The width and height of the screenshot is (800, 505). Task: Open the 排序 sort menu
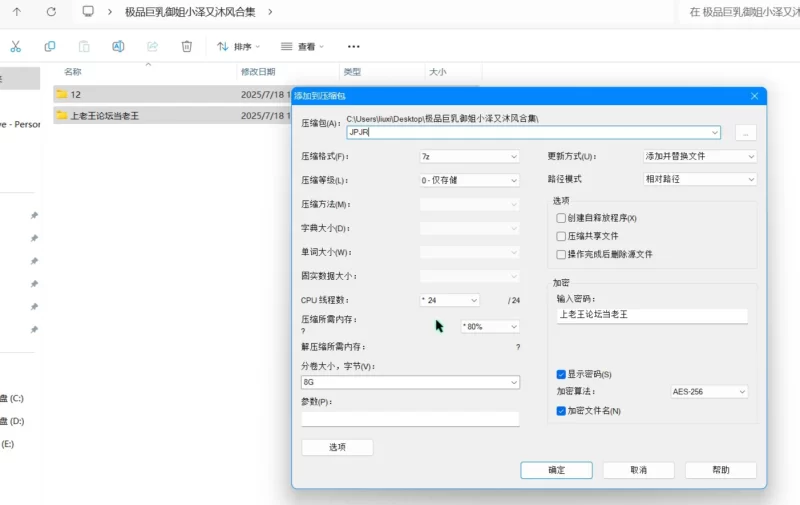point(238,46)
